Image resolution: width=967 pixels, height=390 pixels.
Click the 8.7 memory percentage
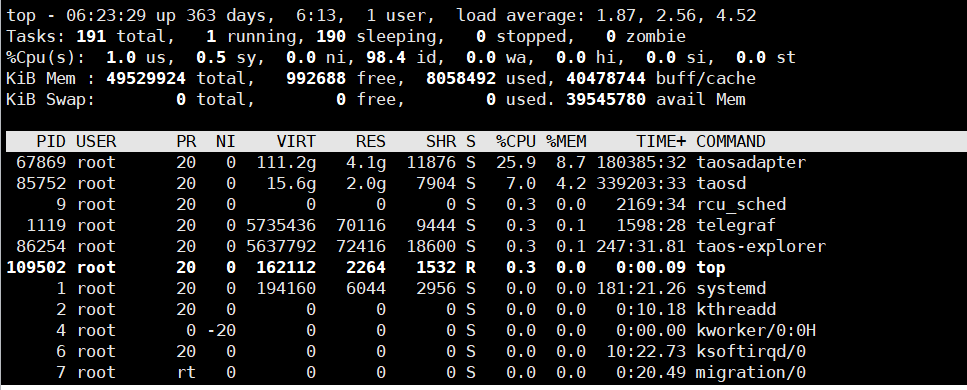coord(571,163)
